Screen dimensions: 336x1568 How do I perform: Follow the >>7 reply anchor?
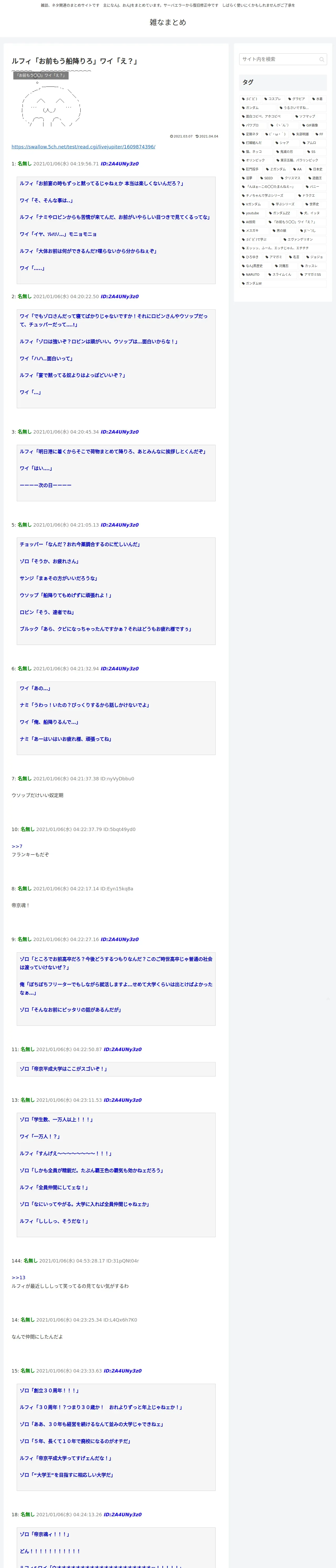click(17, 846)
